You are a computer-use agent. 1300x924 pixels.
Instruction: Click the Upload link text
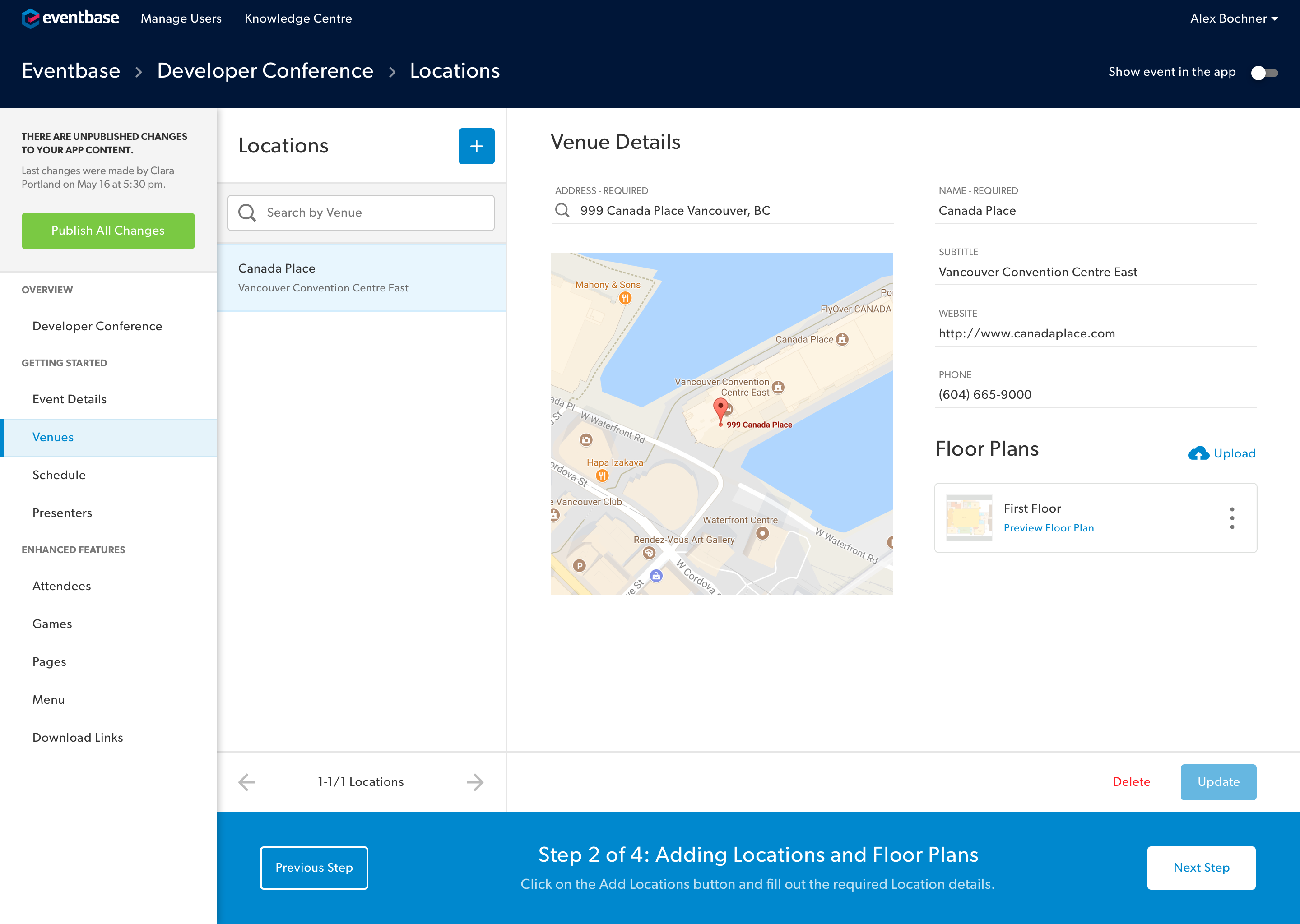click(1235, 453)
